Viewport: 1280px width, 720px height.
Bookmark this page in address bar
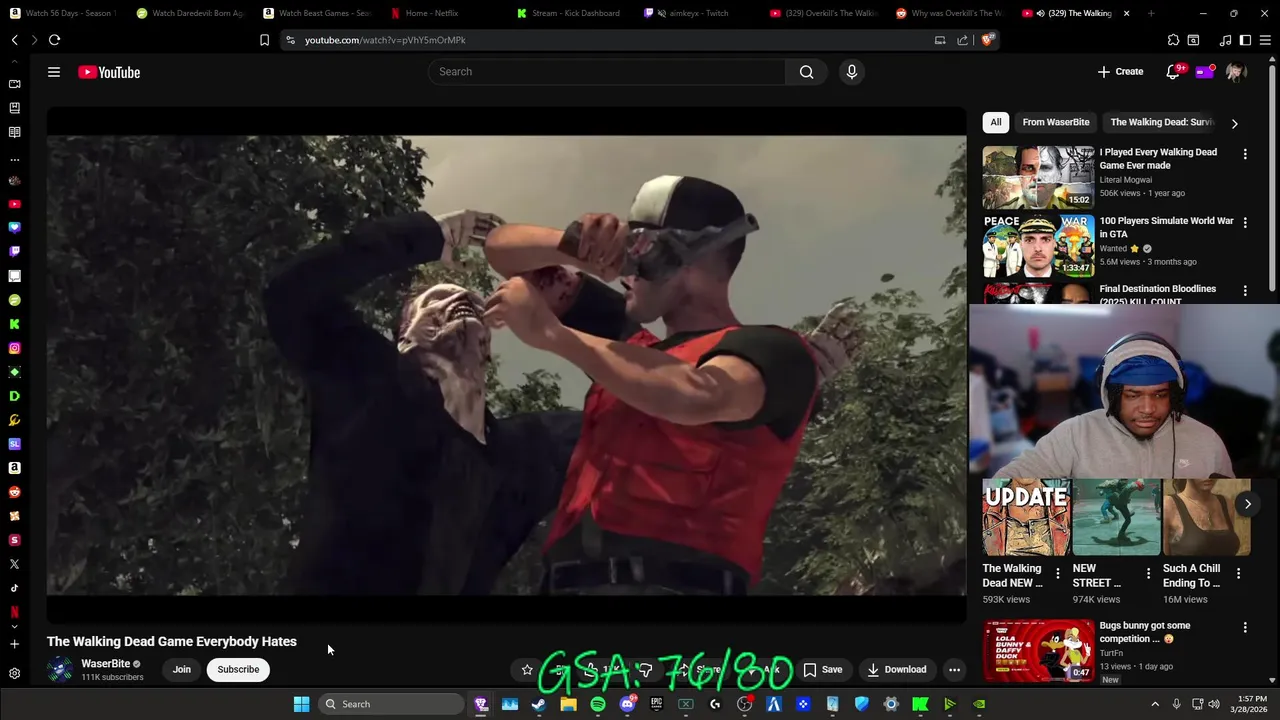point(264,40)
